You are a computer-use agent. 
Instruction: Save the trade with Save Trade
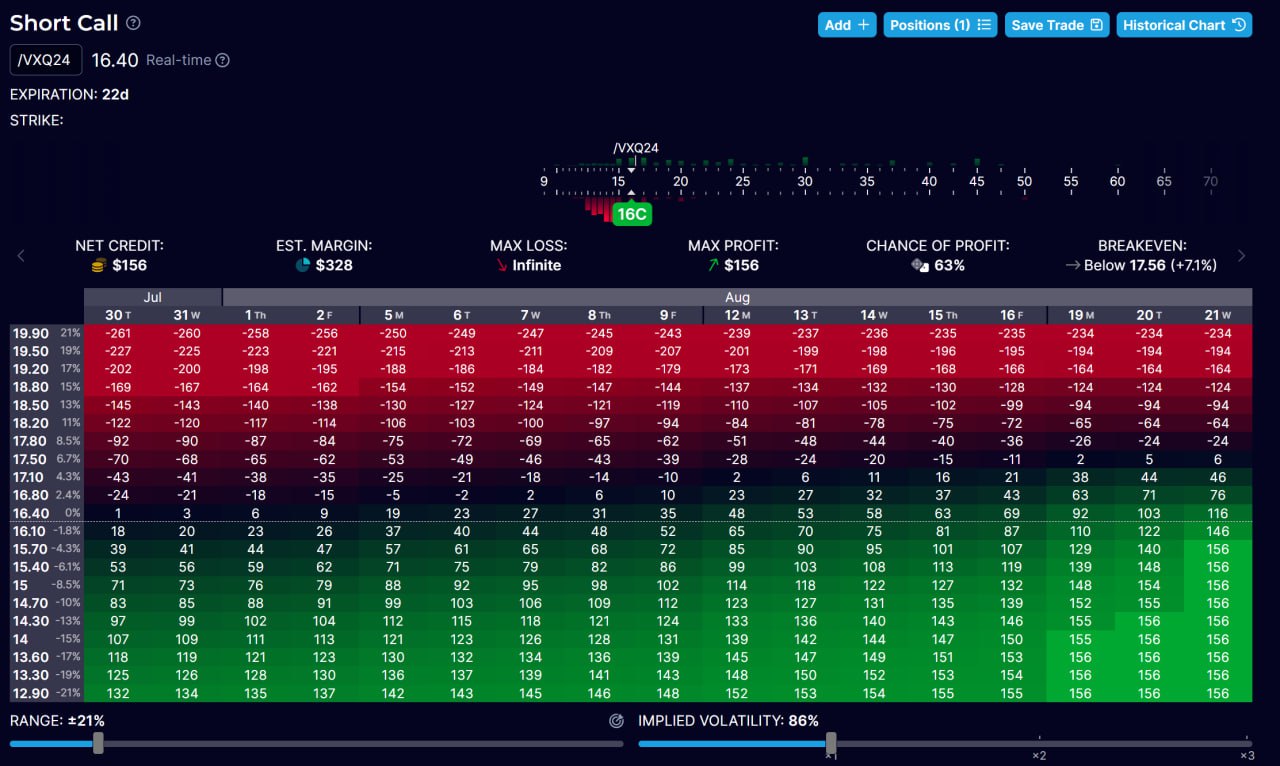(1056, 25)
